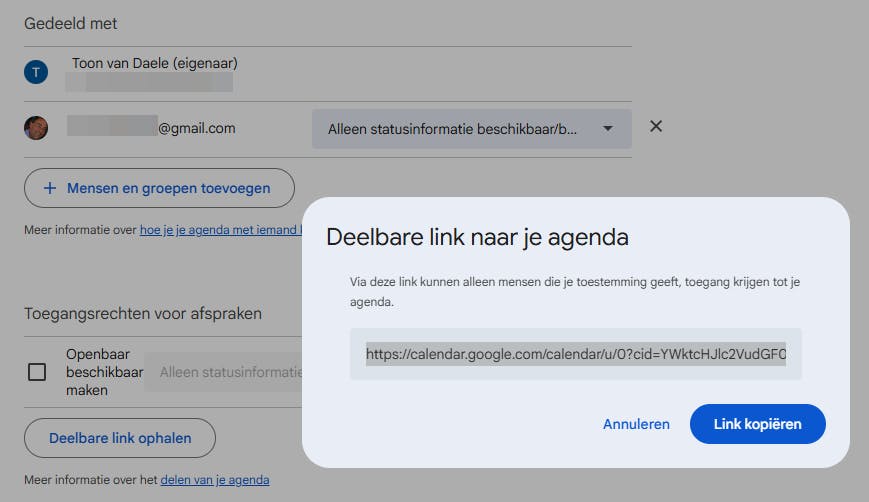Click the plus icon in Mensen en groepen toevoegen

[50, 188]
